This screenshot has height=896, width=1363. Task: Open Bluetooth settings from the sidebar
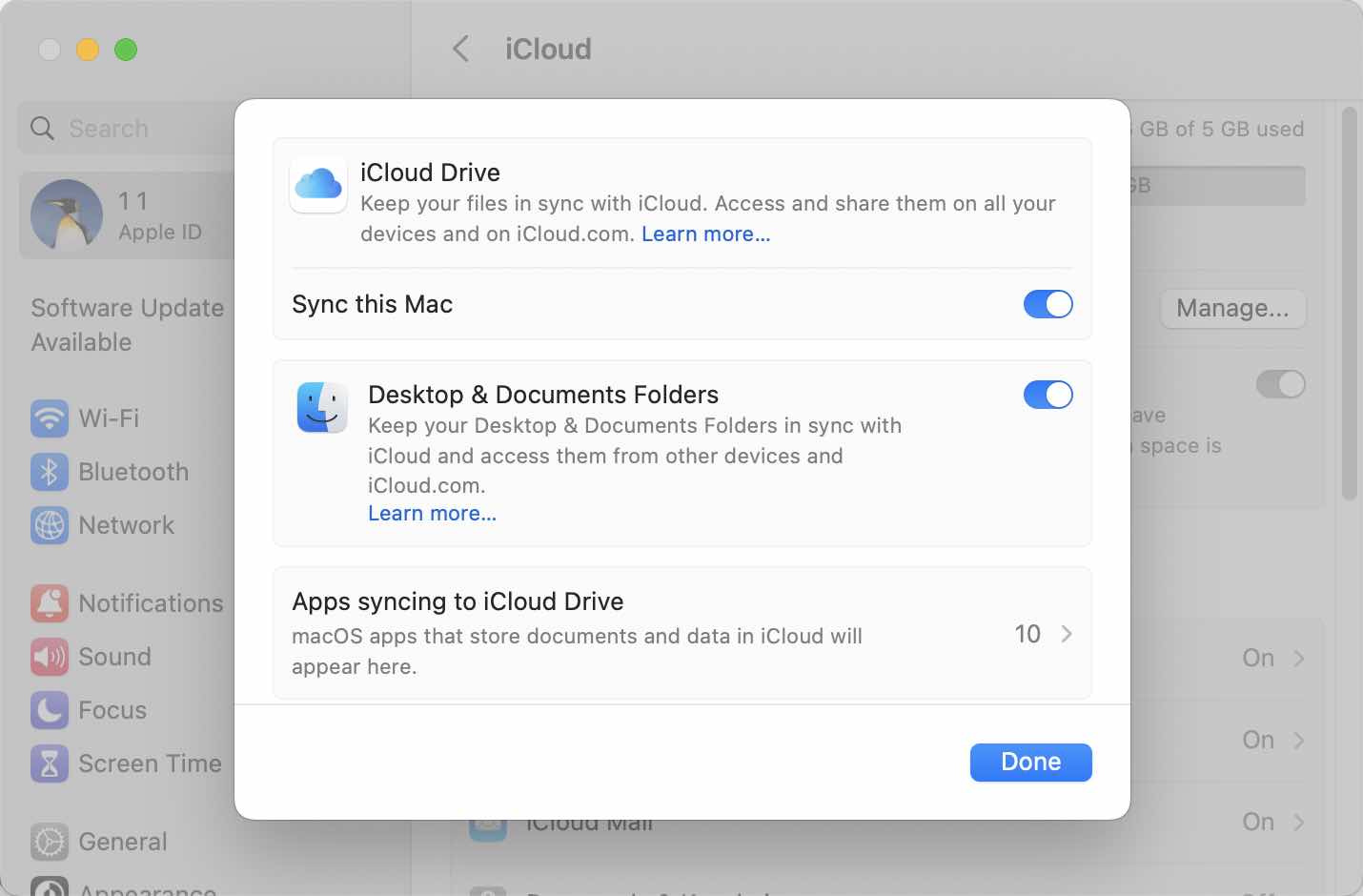(x=132, y=472)
